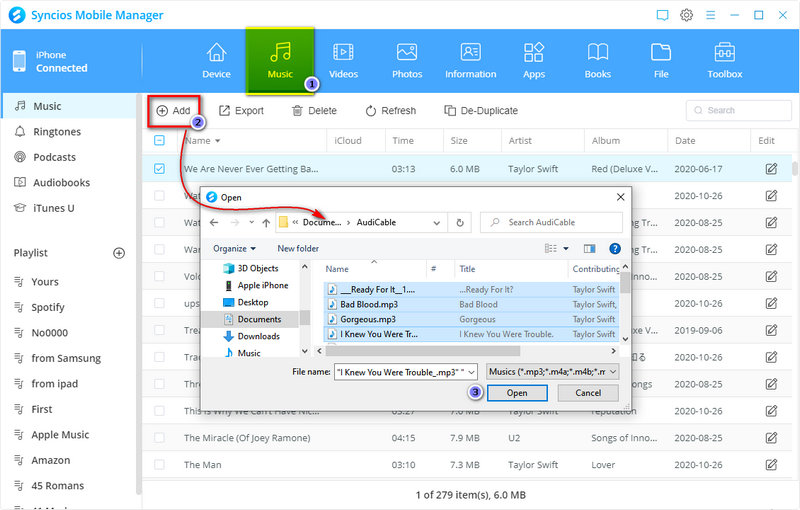The width and height of the screenshot is (800, 510).
Task: Click the Search AudiCable field
Action: coord(551,222)
